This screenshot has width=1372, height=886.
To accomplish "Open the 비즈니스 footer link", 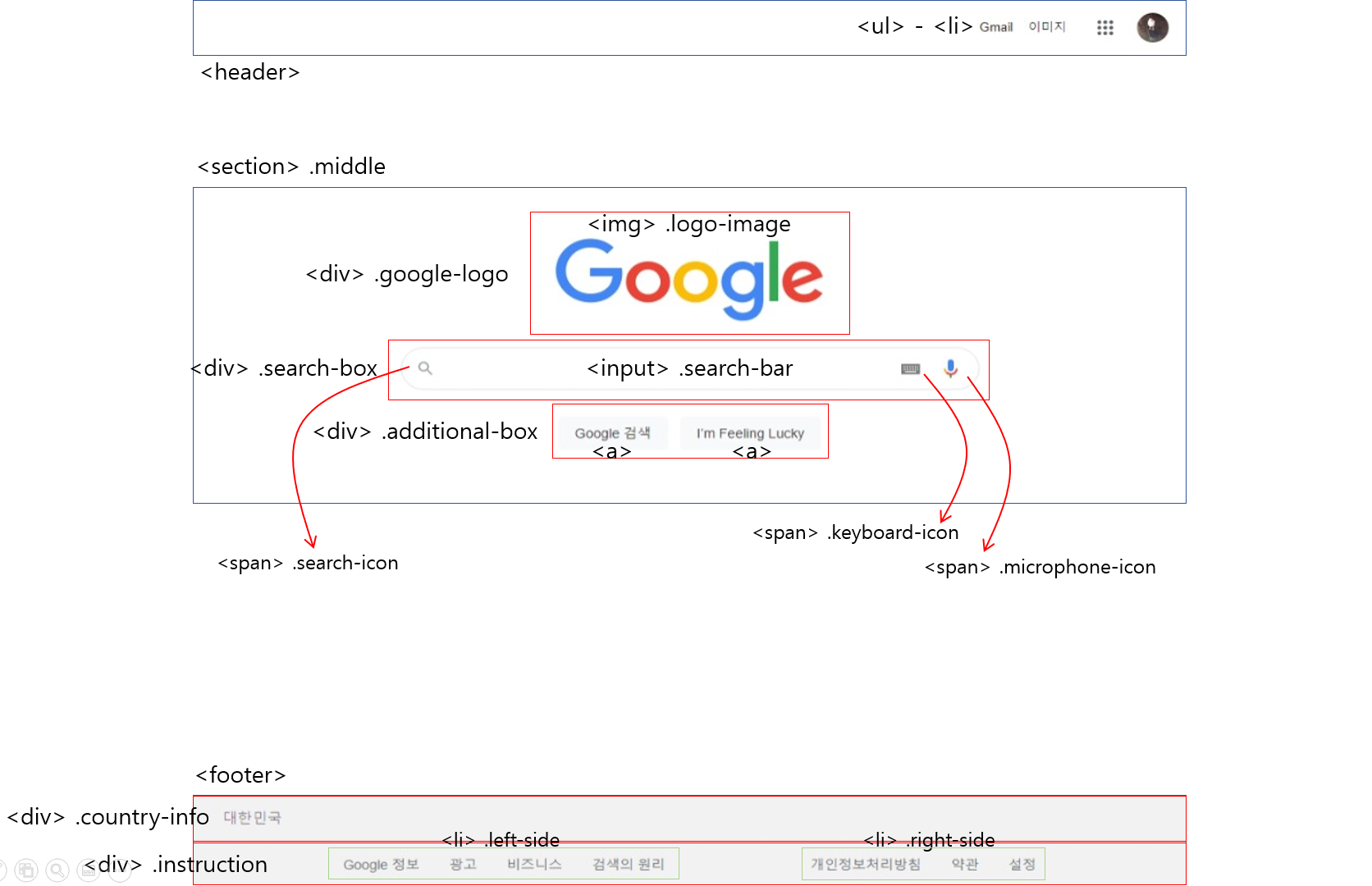I will 534,864.
